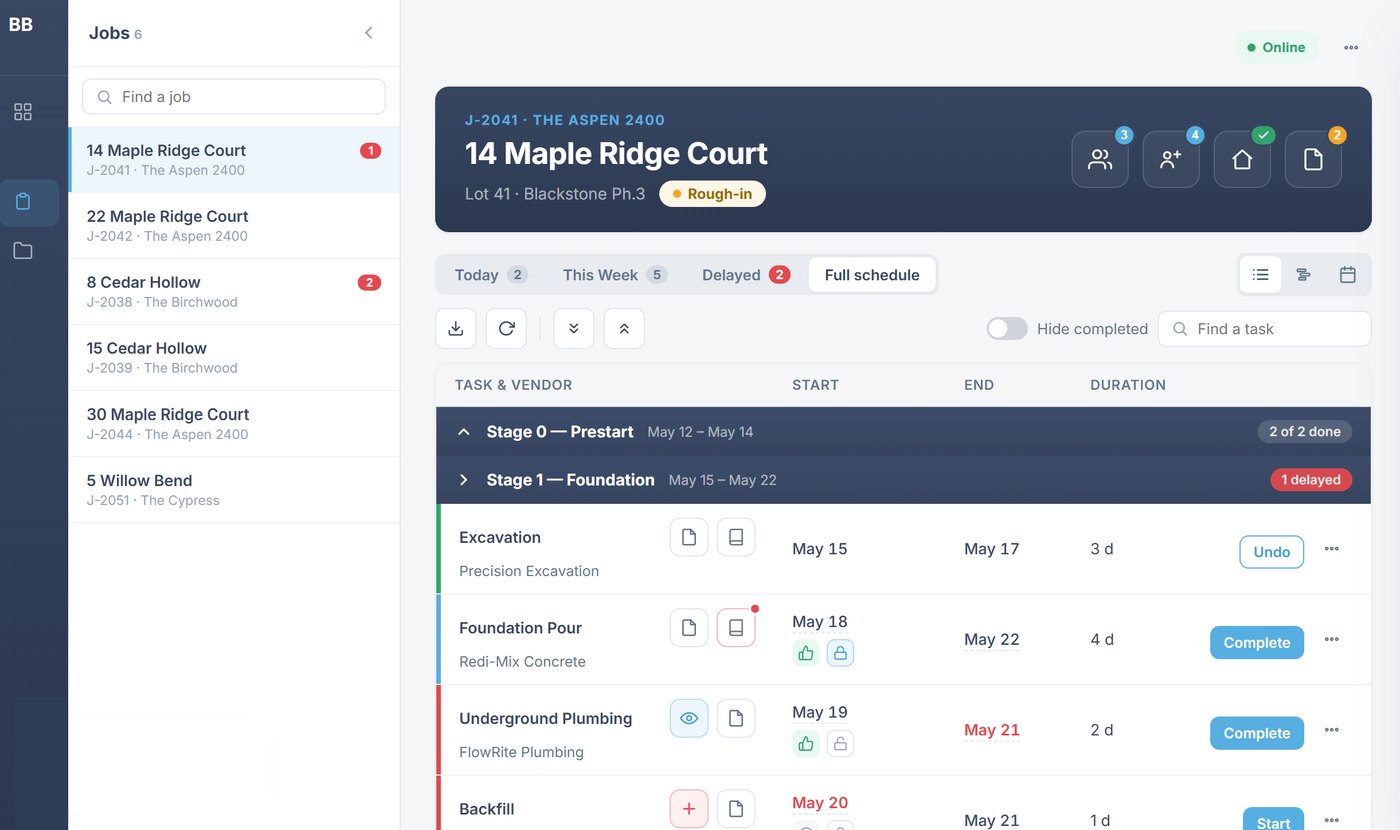Collapse the Jobs panel
1400x830 pixels.
point(369,33)
